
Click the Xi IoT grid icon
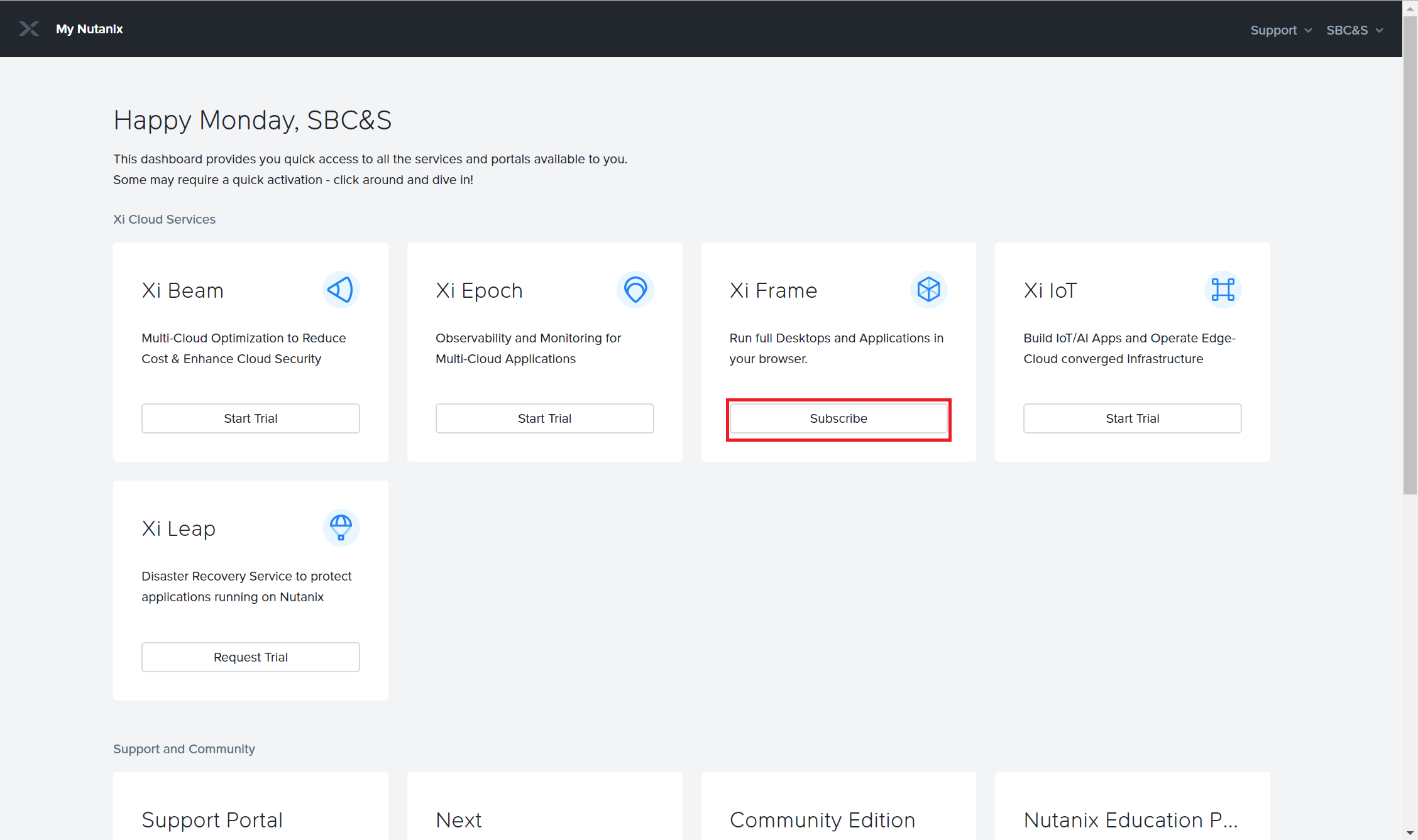coord(1223,290)
